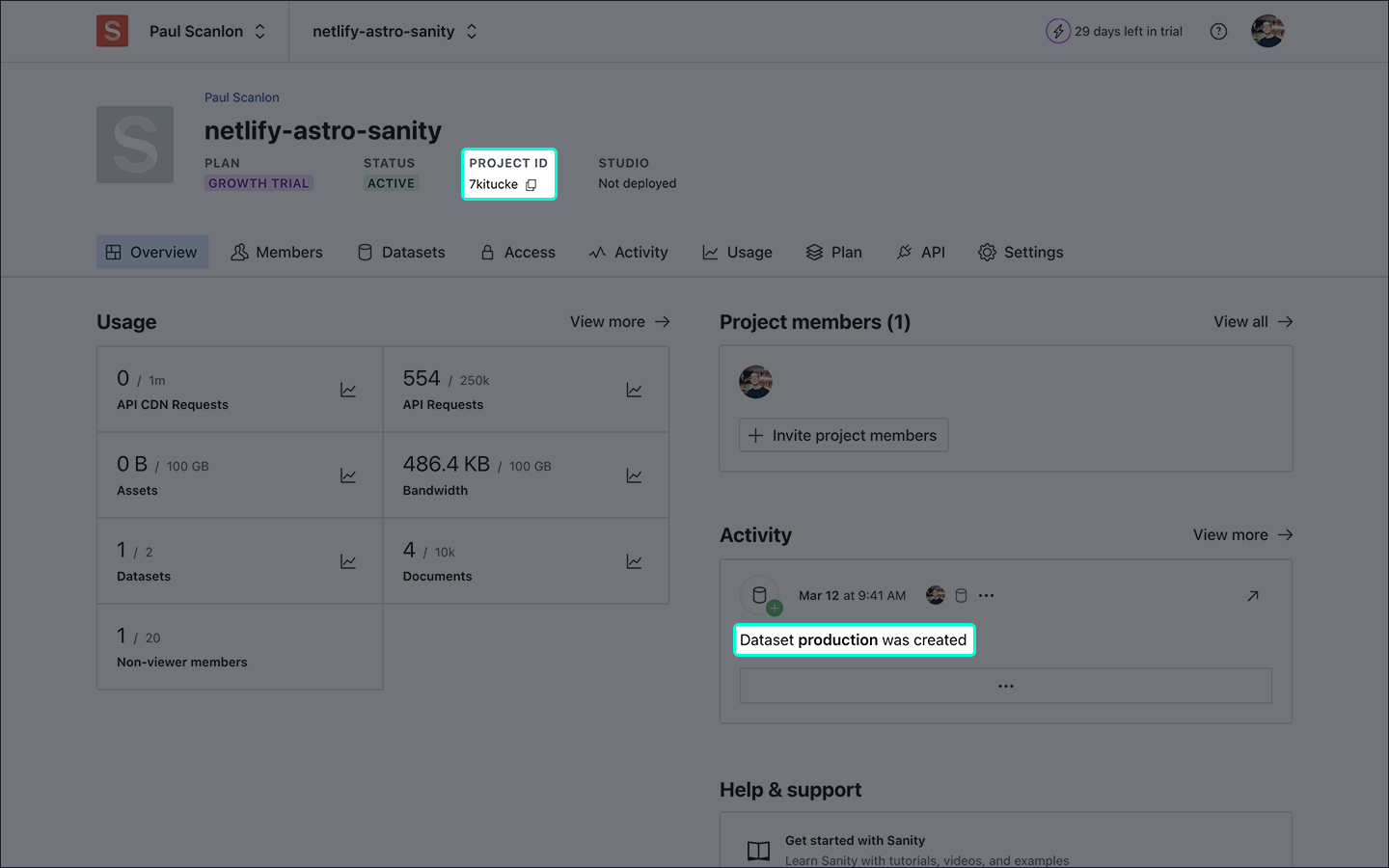The height and width of the screenshot is (868, 1389).
Task: Open the user avatar menu in the header
Action: coord(1267,31)
